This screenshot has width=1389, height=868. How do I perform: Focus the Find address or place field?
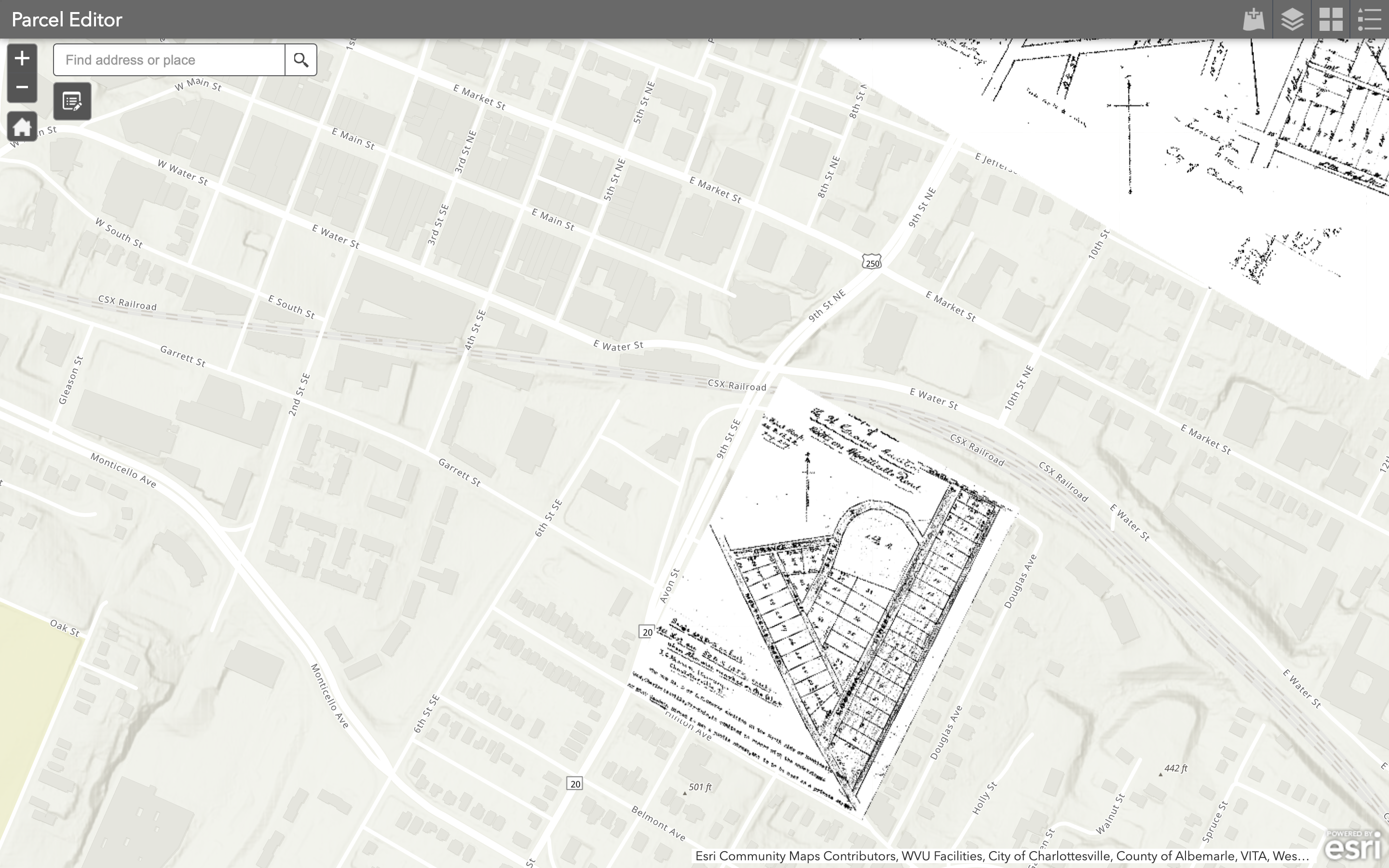click(169, 60)
